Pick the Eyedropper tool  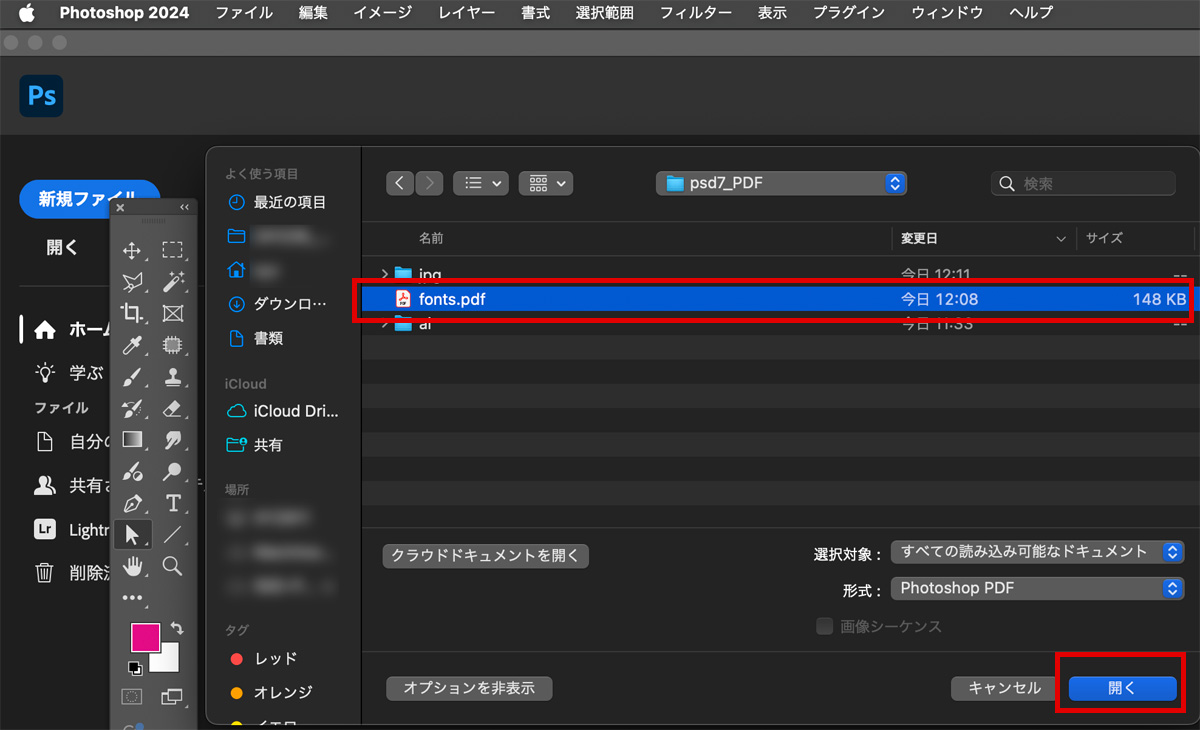point(131,346)
